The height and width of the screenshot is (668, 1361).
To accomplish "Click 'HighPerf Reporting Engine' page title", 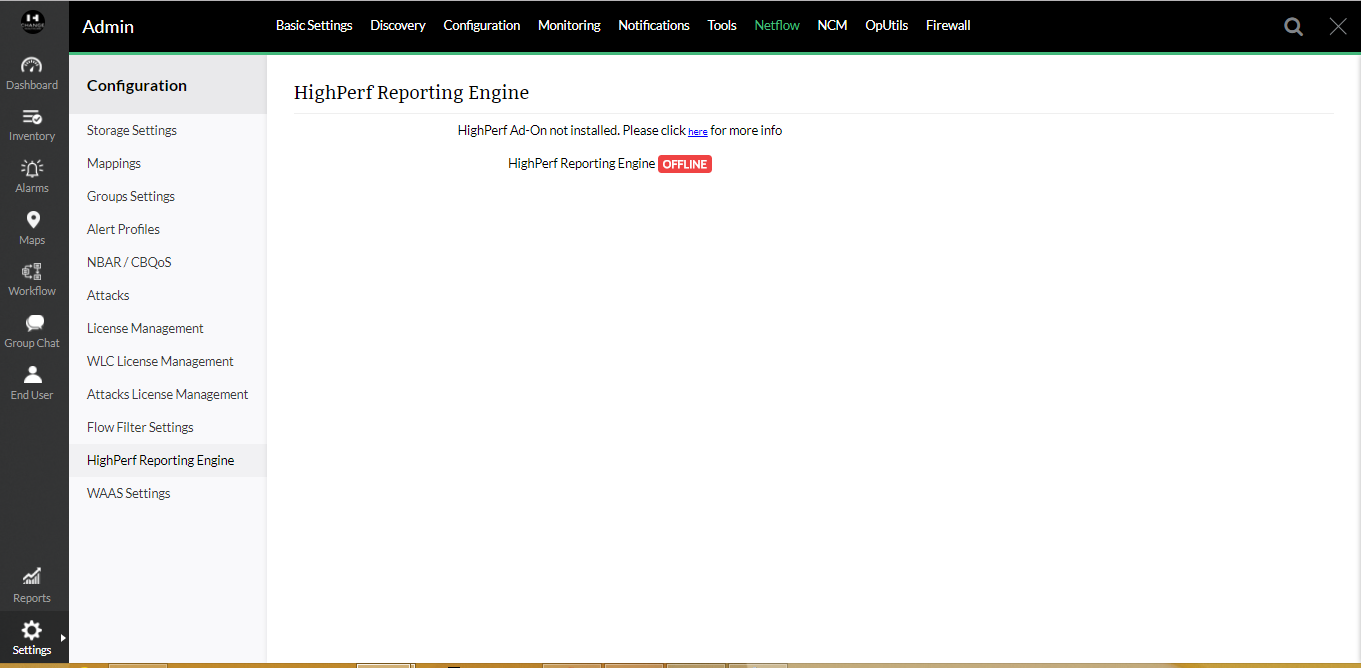I will (411, 93).
